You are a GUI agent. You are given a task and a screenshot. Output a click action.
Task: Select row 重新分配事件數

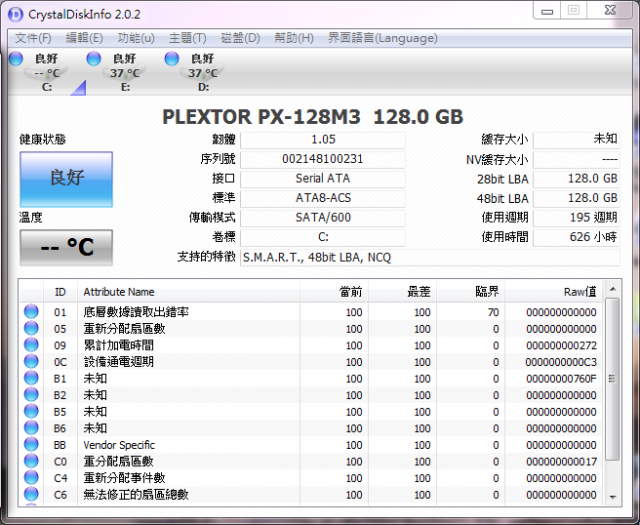[x=311, y=478]
